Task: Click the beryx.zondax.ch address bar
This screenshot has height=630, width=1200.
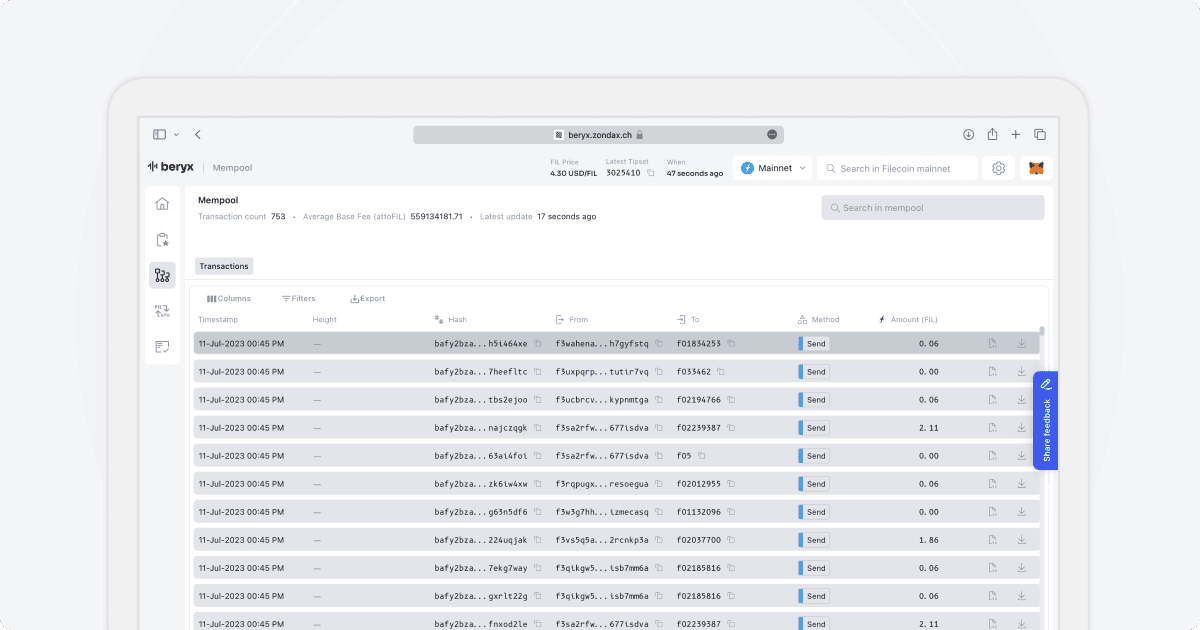Action: 598,134
